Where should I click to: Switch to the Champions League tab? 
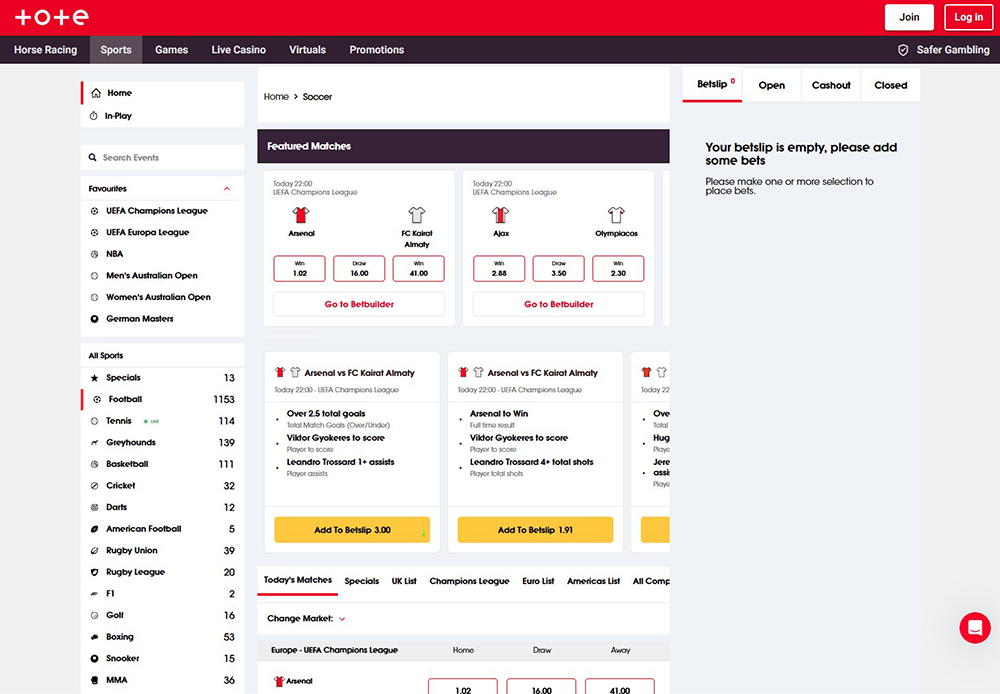point(469,581)
